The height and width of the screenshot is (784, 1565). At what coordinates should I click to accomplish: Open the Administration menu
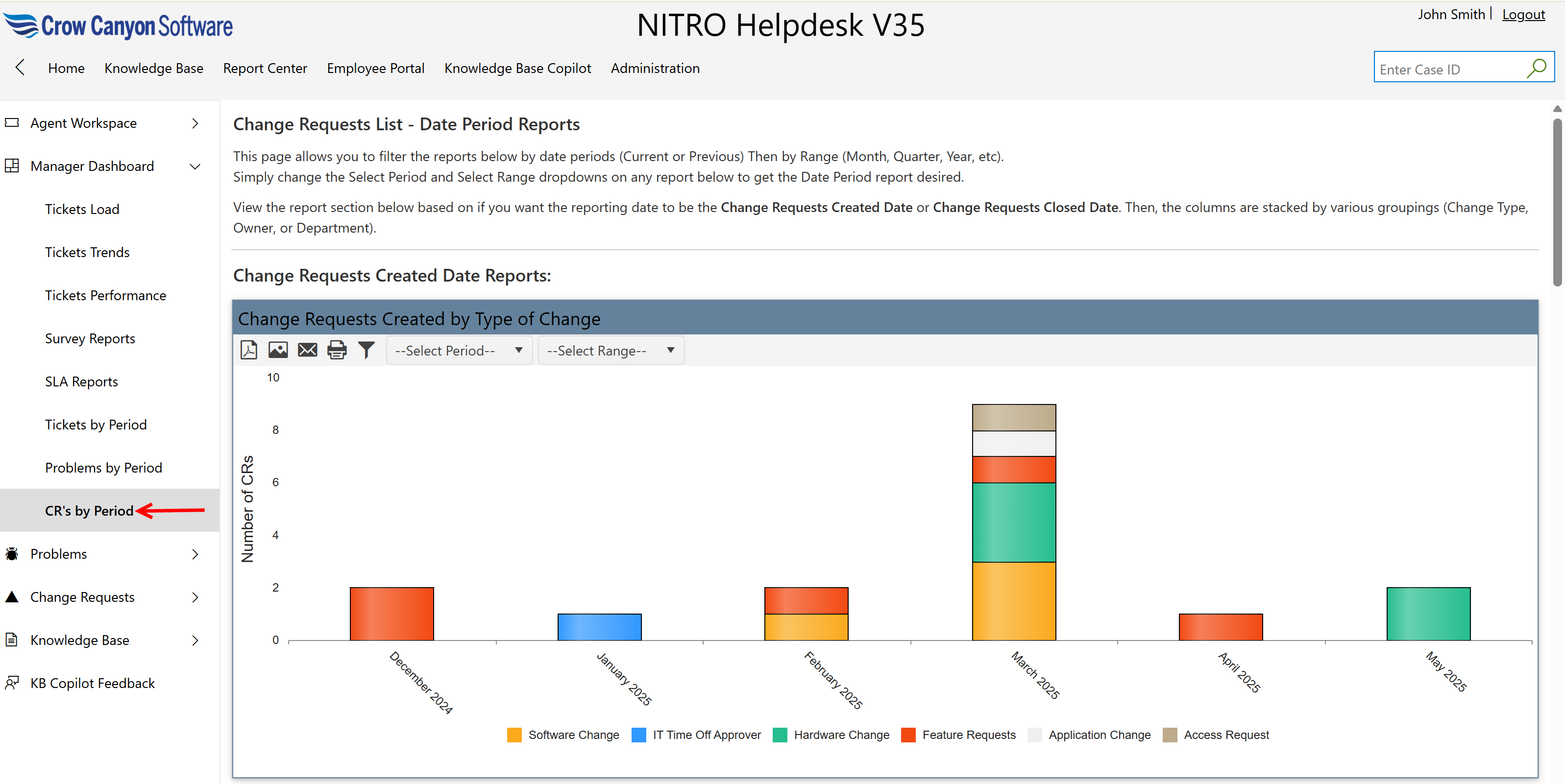click(655, 68)
